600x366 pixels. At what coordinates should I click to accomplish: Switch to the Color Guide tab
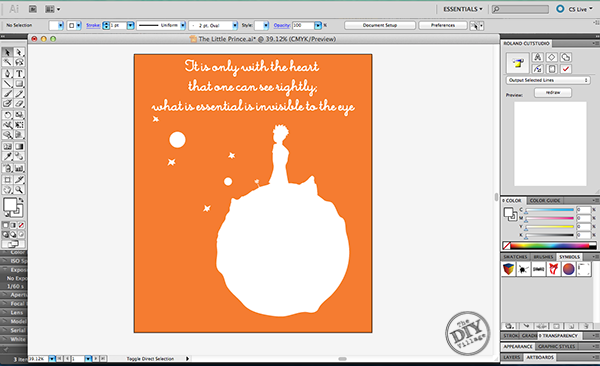pyautogui.click(x=545, y=200)
